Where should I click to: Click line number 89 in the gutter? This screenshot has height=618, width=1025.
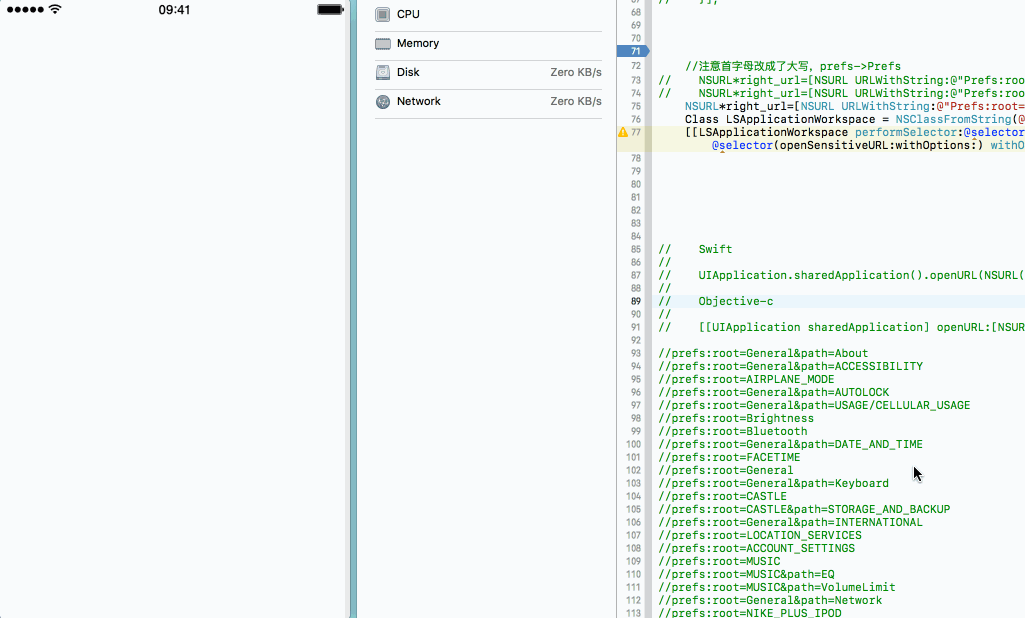pos(635,301)
